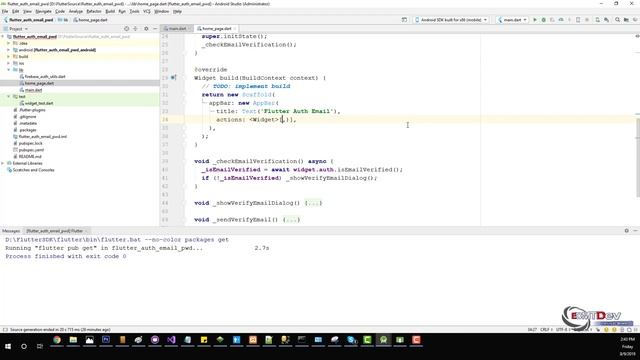Screen dimensions: 640x360
Task: Open Google Chrome from the taskbar
Action: pos(57,340)
